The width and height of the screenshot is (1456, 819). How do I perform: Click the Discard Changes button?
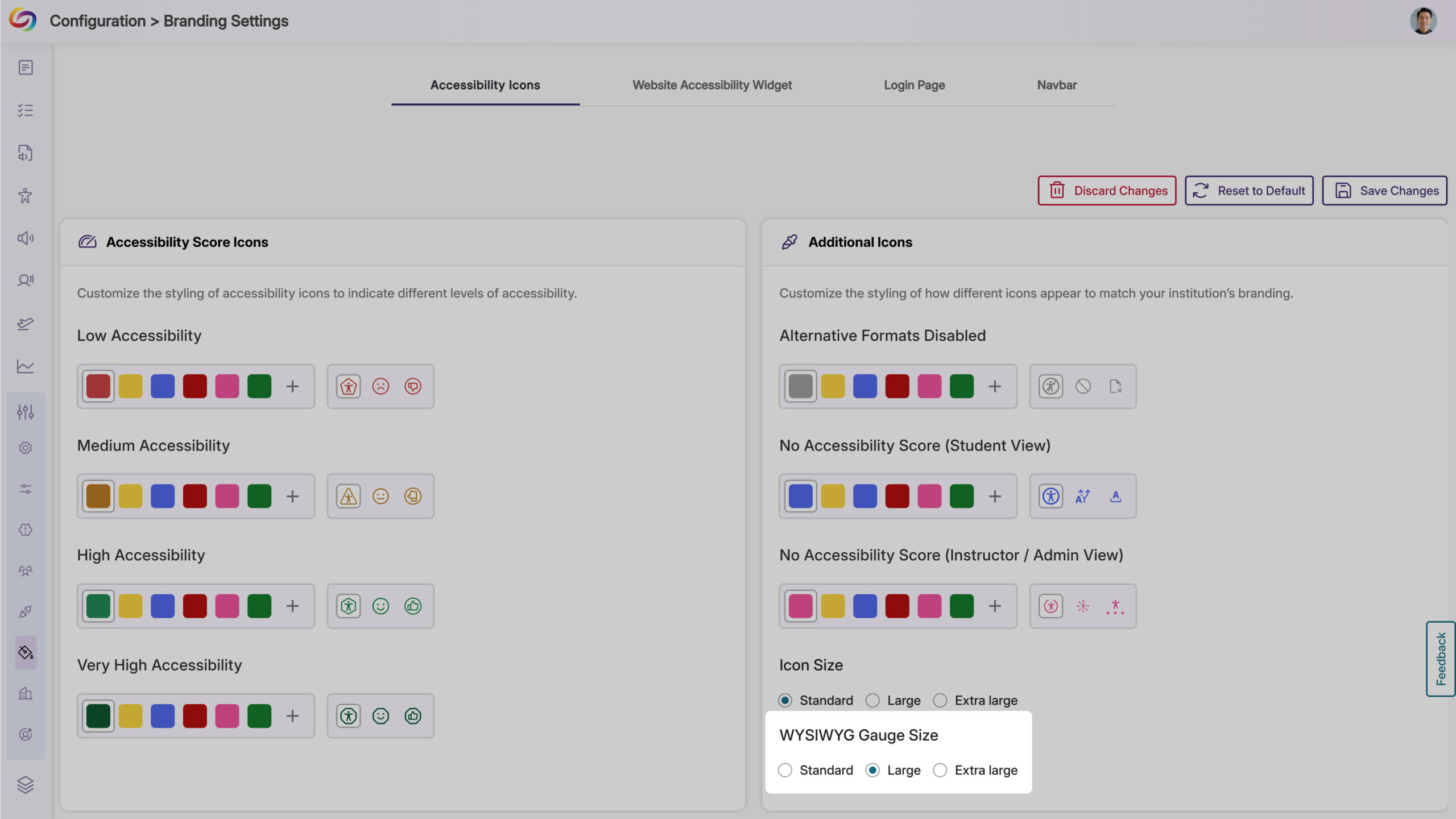click(1107, 190)
